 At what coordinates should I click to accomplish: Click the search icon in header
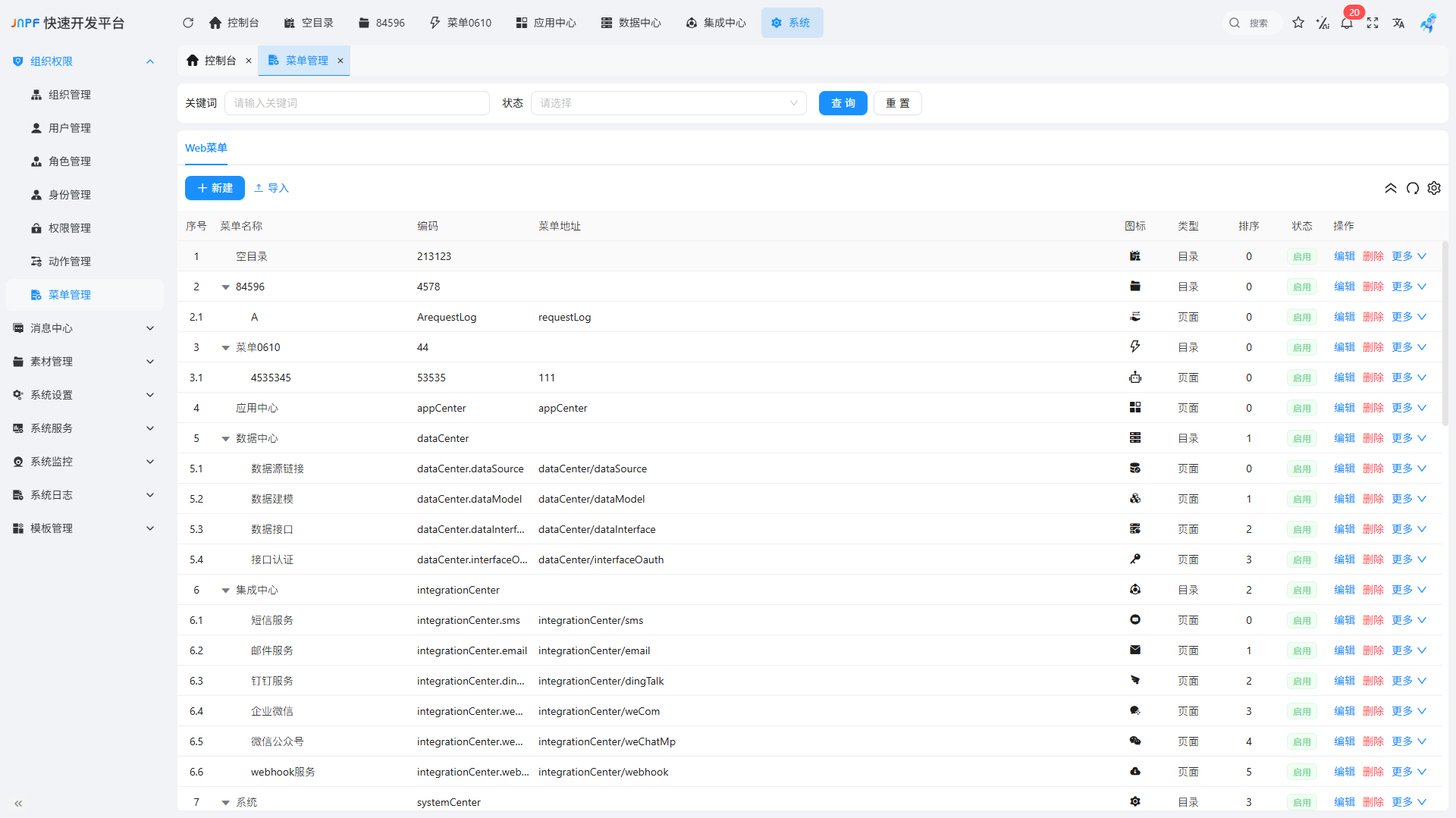[1235, 23]
